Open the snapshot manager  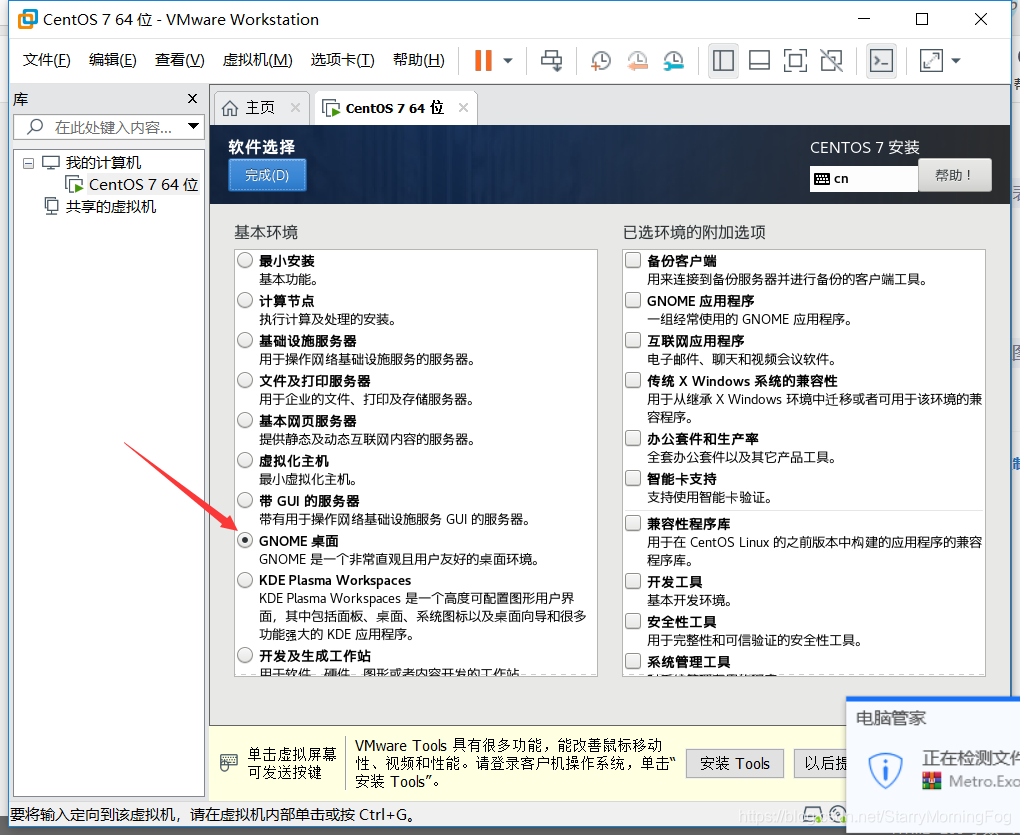pos(673,60)
